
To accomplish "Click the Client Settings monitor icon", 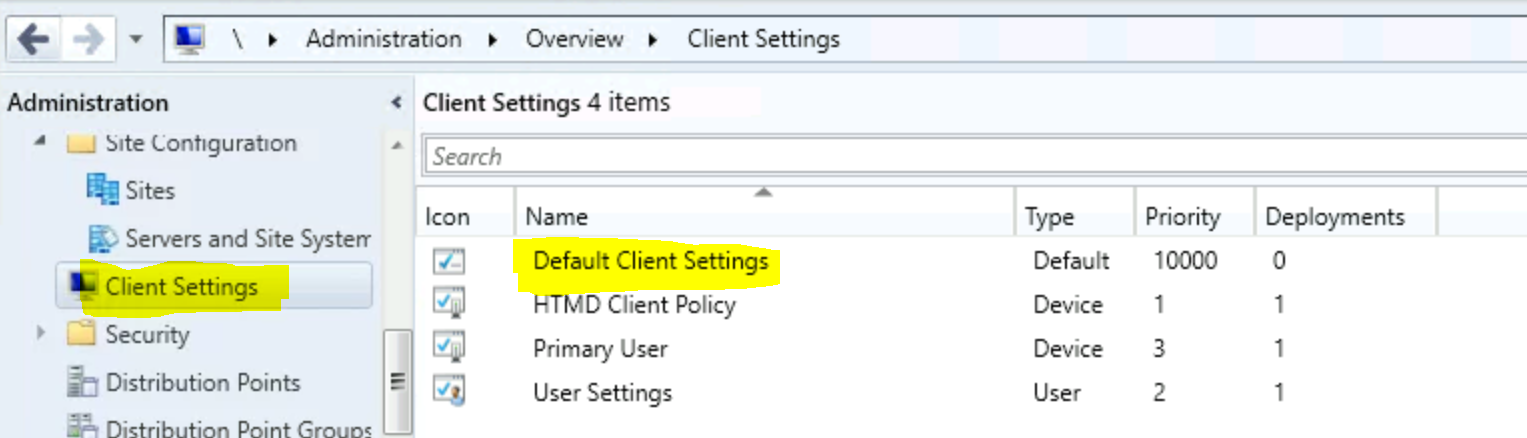I will (x=84, y=285).
